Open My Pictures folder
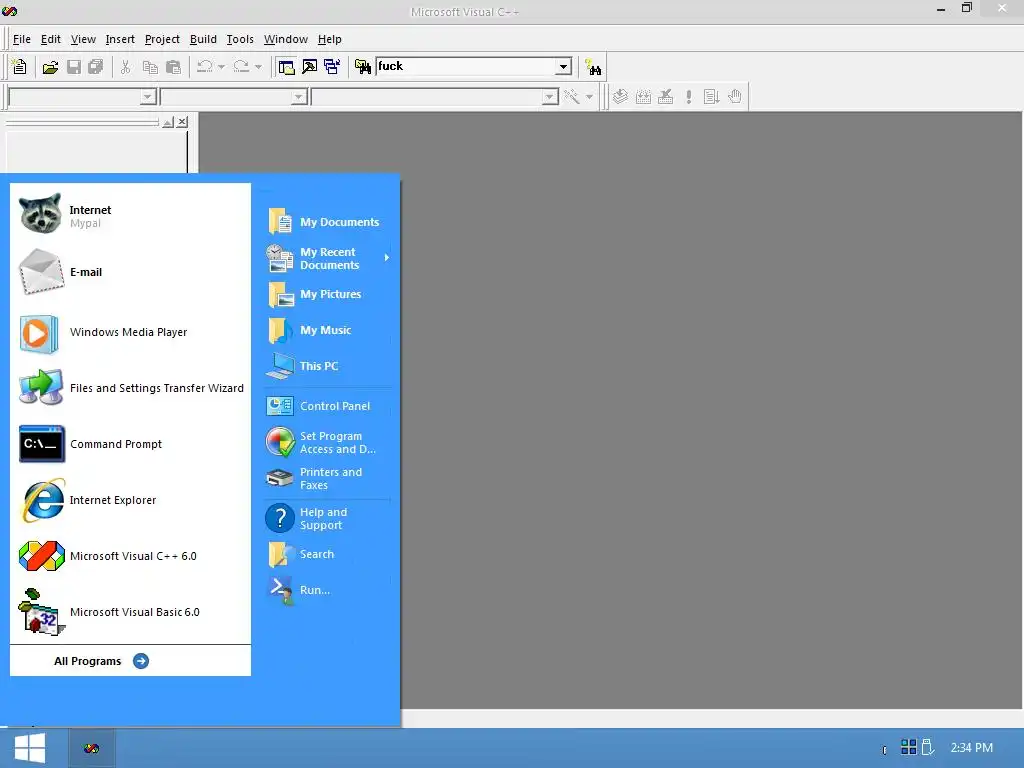This screenshot has width=1024, height=768. point(328,295)
